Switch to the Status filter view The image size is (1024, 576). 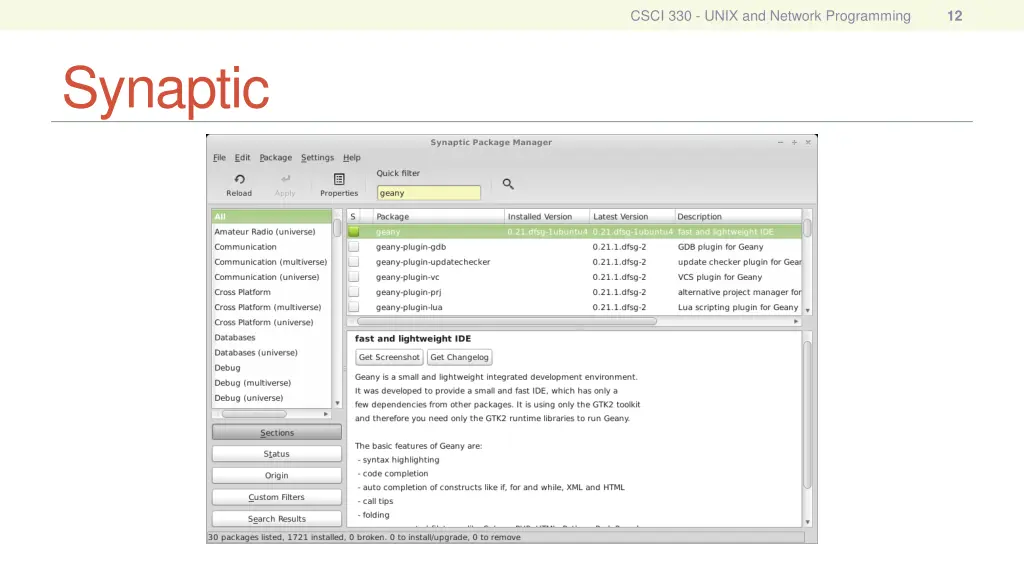coord(276,454)
